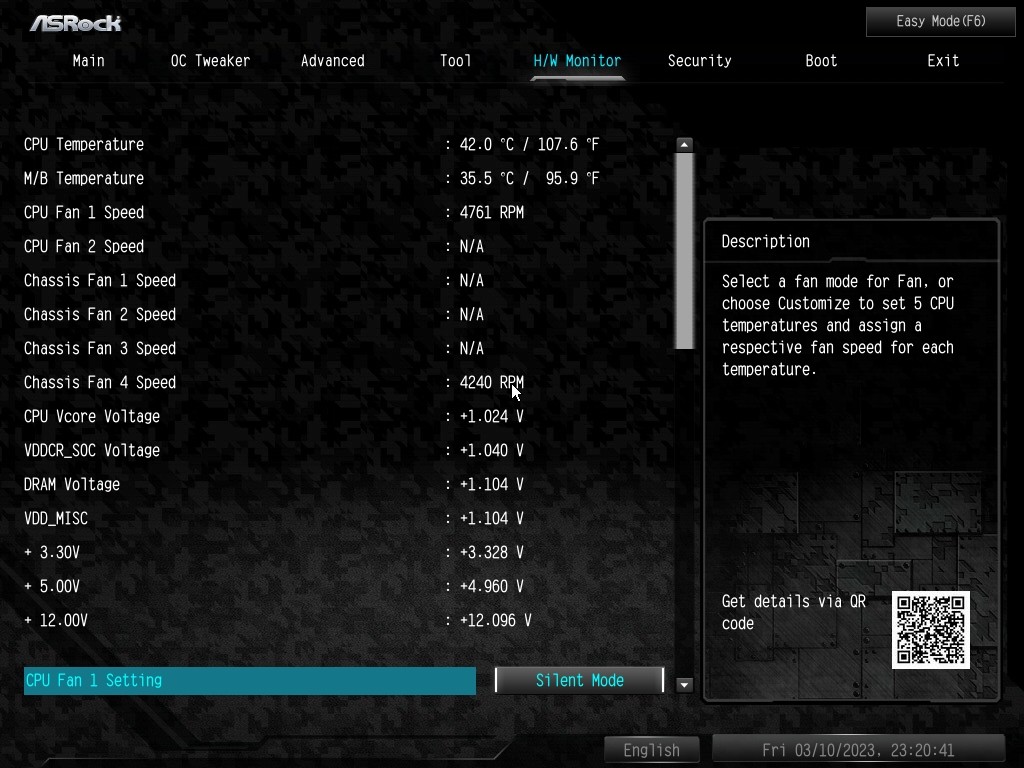Click the date and time display
This screenshot has height=768, width=1024.
[x=858, y=750]
